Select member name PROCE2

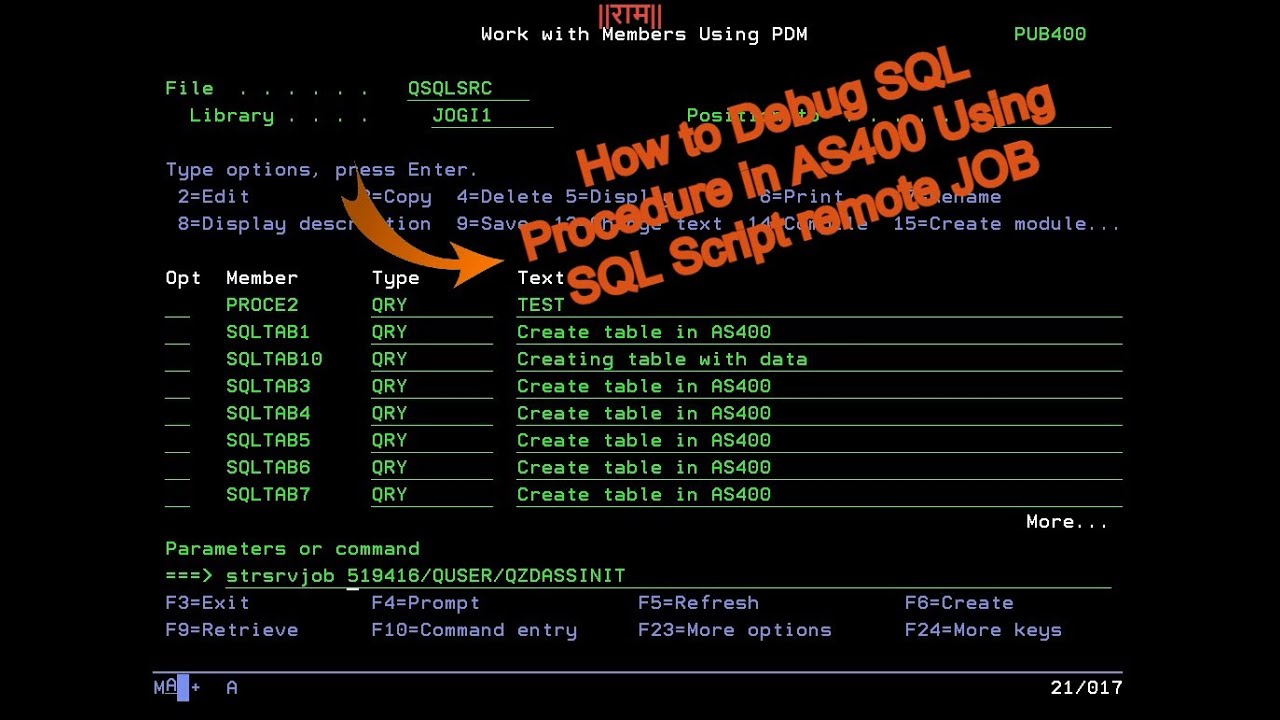point(262,305)
